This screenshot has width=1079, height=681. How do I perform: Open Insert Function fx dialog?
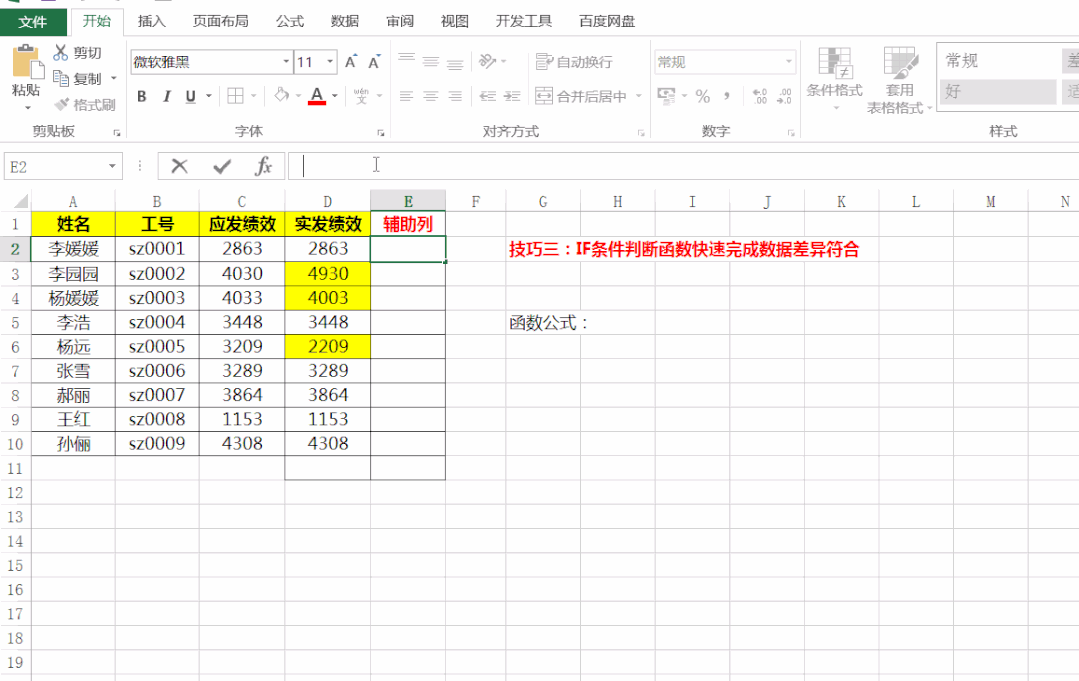click(264, 166)
